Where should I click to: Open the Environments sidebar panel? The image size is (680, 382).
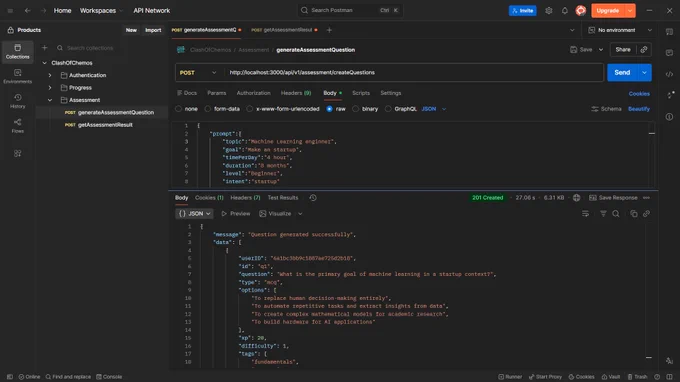click(17, 76)
